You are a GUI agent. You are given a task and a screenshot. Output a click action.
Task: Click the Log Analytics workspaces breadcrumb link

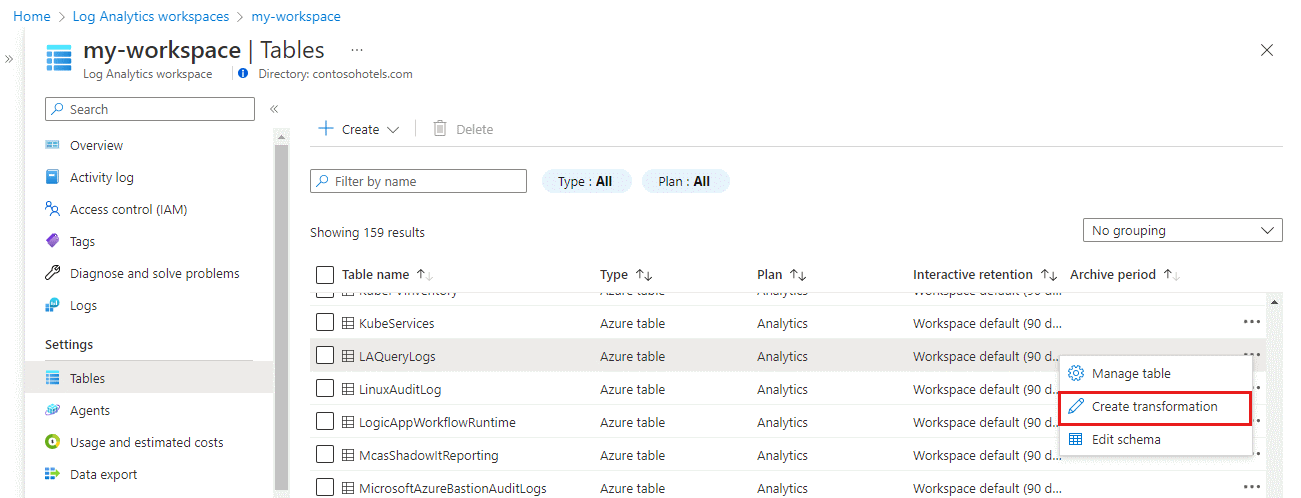coord(156,17)
